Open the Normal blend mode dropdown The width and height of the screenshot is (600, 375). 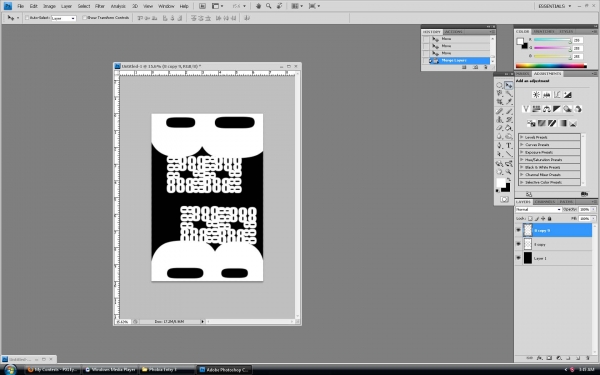[x=538, y=209]
